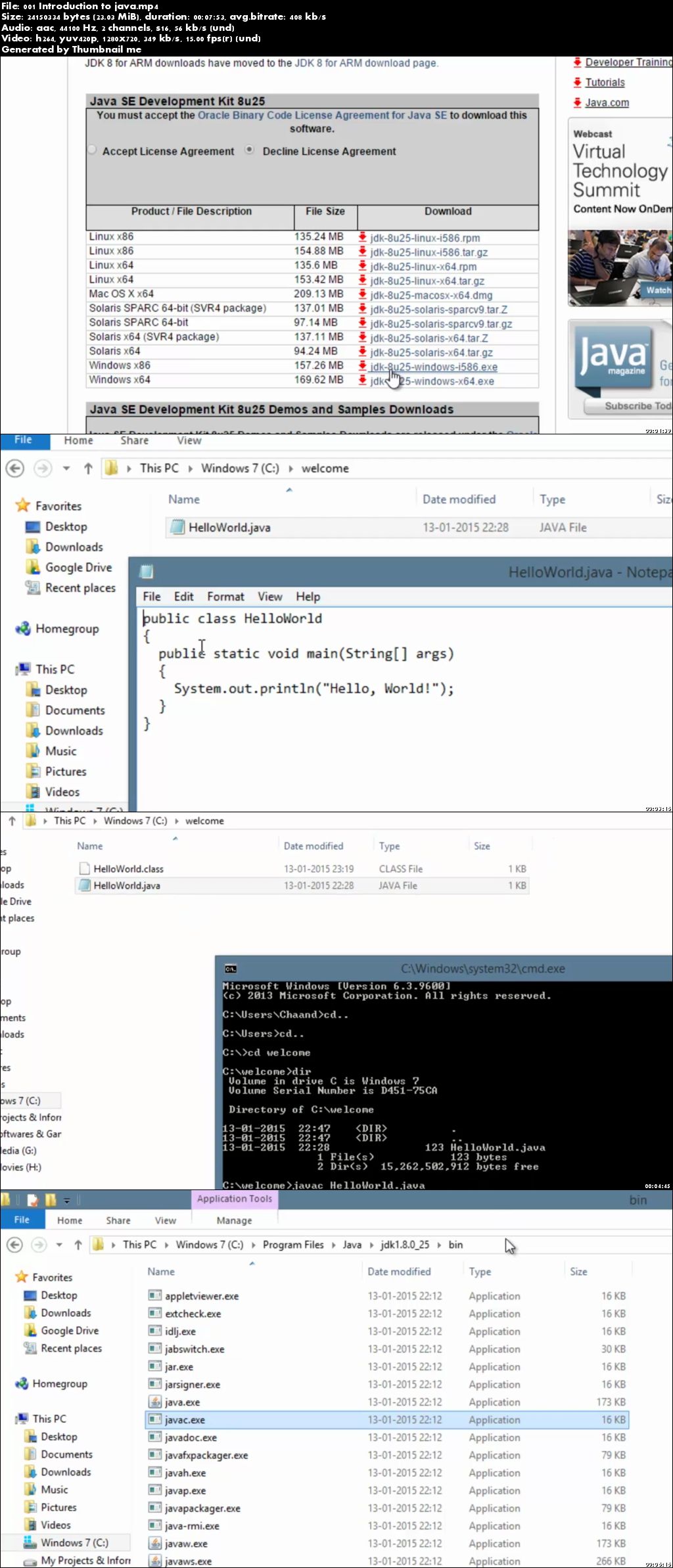This screenshot has height=1568, width=673.
Task: Expand chevron after Windows 7 (C:) beside Notepad
Action: [x=290, y=469]
